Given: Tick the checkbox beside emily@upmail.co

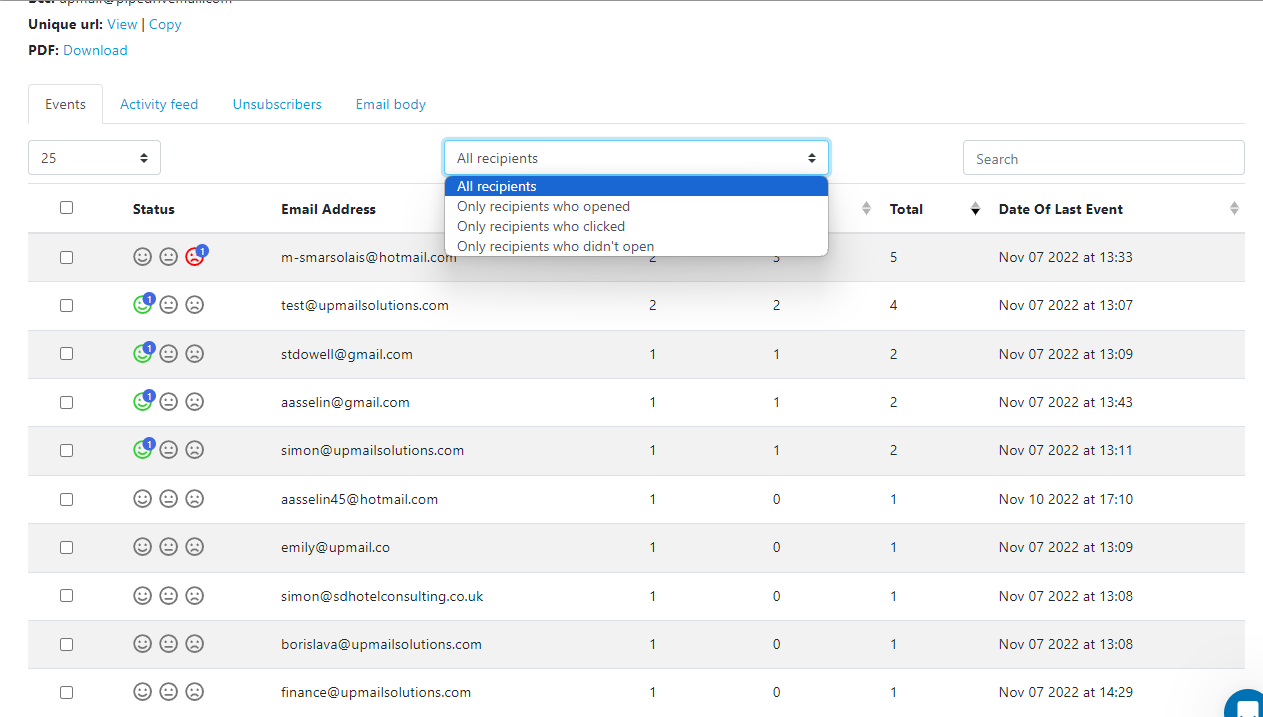Looking at the screenshot, I should click(x=66, y=547).
